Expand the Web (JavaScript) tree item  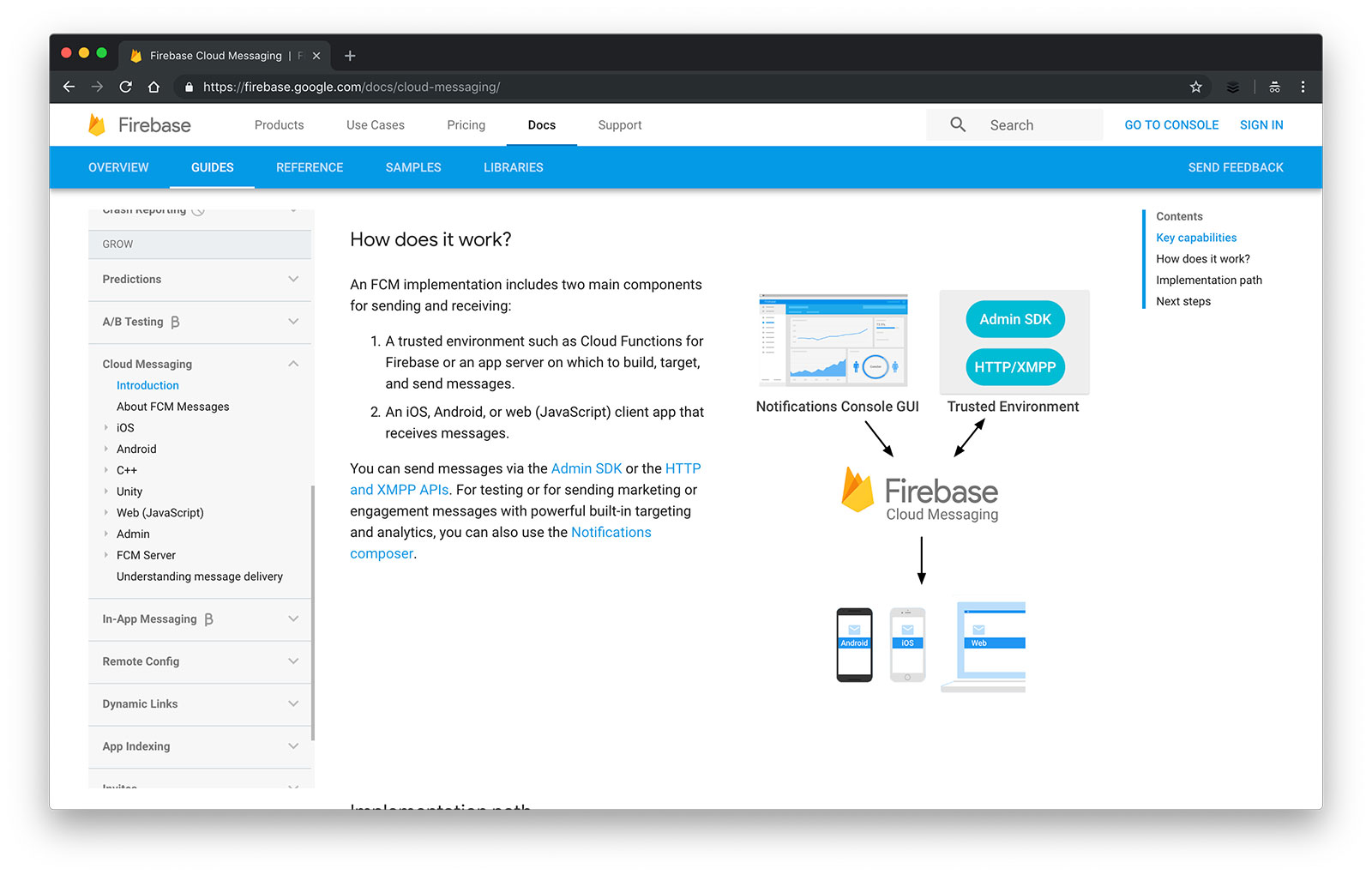106,512
